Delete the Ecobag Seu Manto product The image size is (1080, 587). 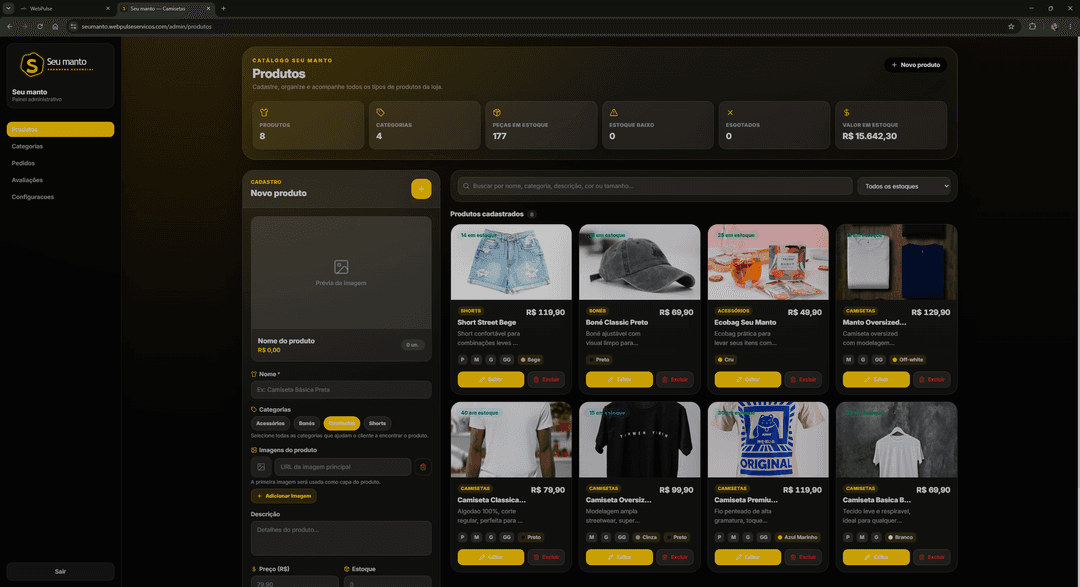pyautogui.click(x=803, y=380)
